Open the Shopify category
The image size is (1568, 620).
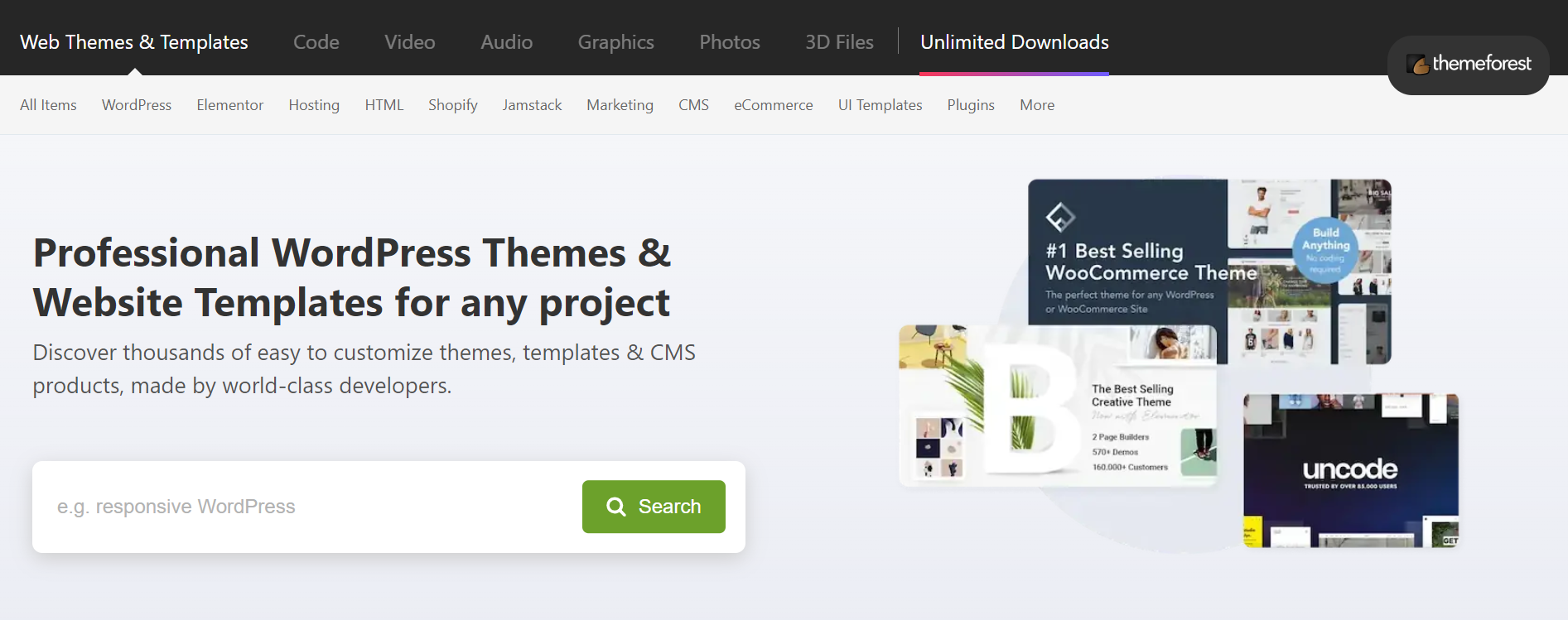click(x=452, y=105)
